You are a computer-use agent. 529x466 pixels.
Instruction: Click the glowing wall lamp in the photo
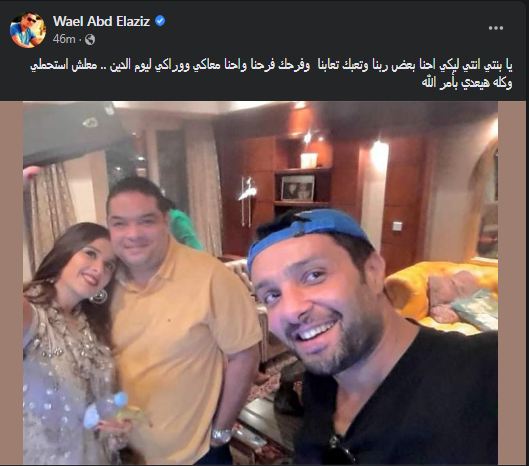pyautogui.click(x=379, y=157)
